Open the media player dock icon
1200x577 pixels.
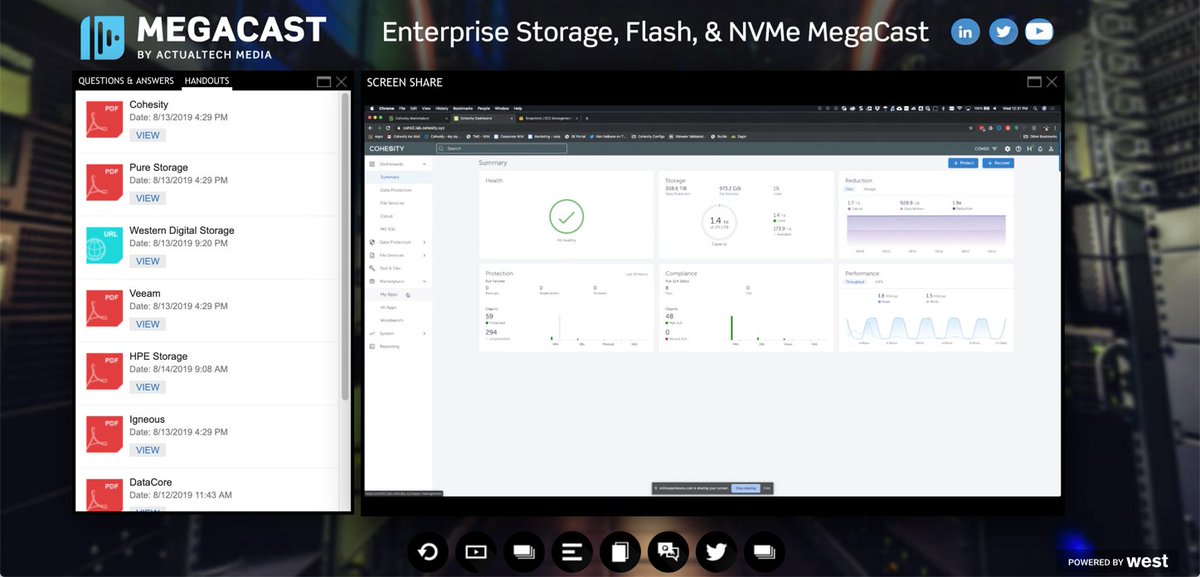476,552
